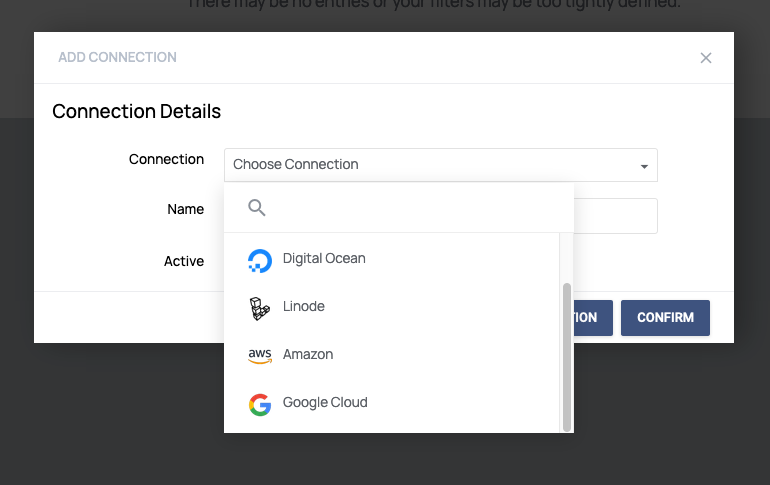Click the magnifier search icon in dropdown

point(256,208)
